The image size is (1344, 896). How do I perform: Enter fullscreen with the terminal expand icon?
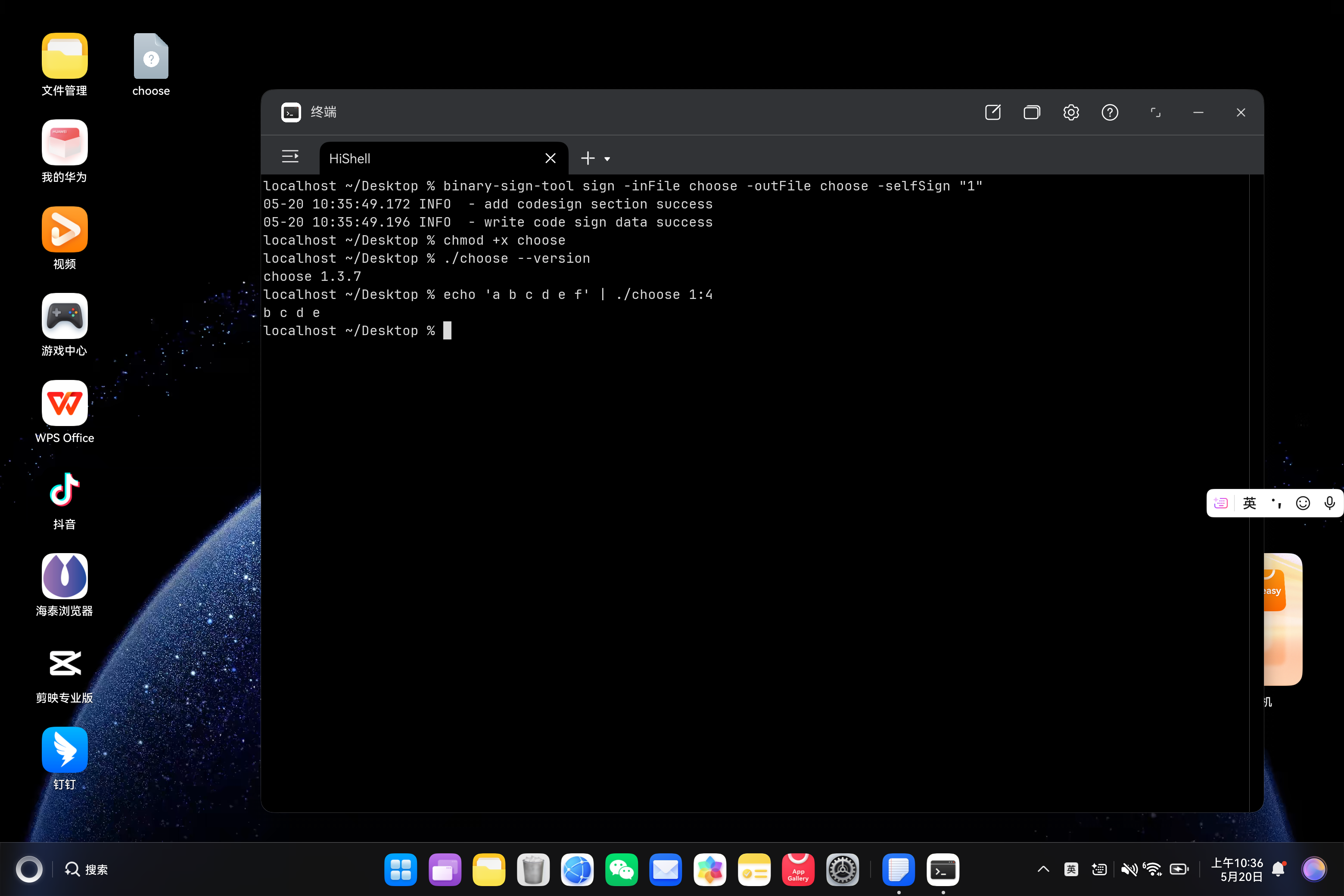coord(1155,112)
